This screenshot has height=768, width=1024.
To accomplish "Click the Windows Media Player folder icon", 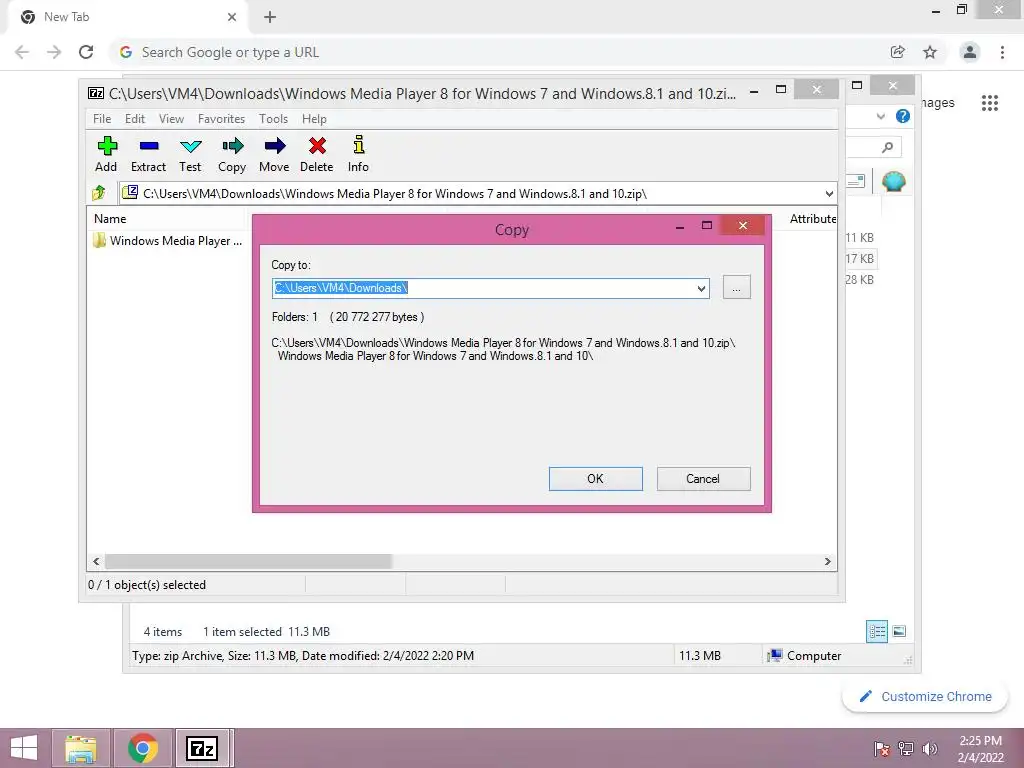I will click(99, 240).
